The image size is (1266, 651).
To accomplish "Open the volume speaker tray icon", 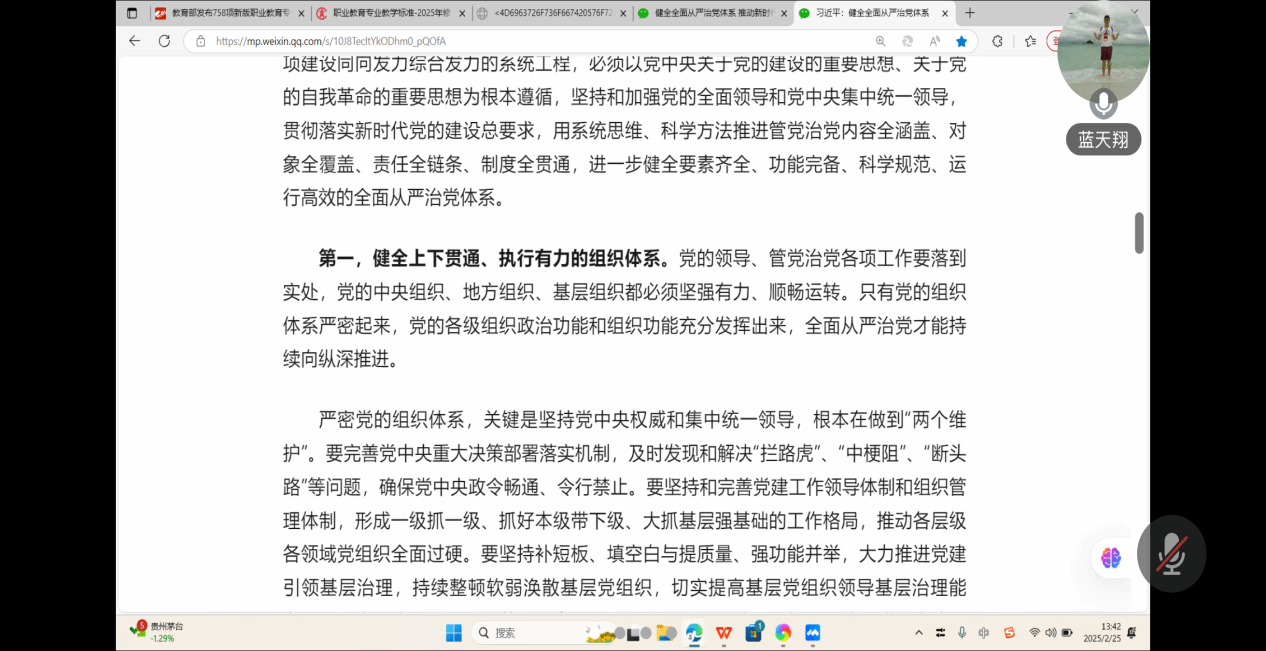I will pos(1050,632).
